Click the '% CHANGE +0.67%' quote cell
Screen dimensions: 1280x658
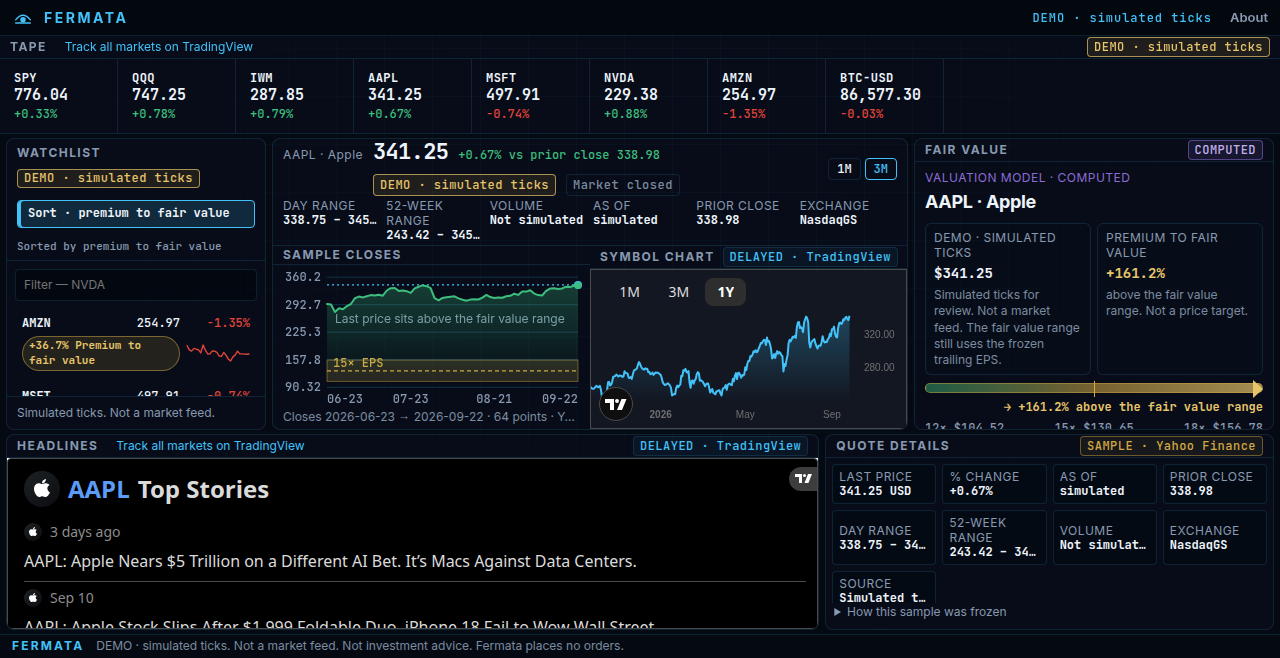994,484
